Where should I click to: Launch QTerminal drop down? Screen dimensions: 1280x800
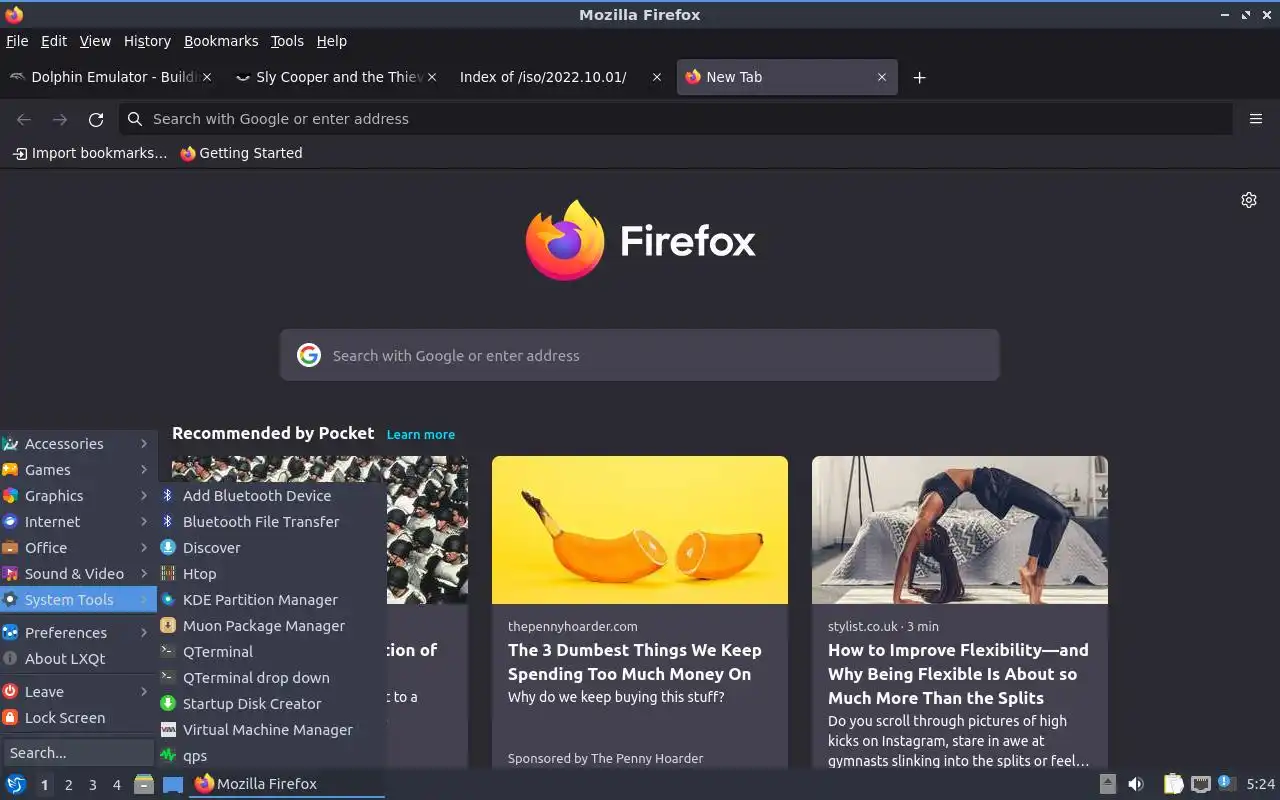click(271, 678)
